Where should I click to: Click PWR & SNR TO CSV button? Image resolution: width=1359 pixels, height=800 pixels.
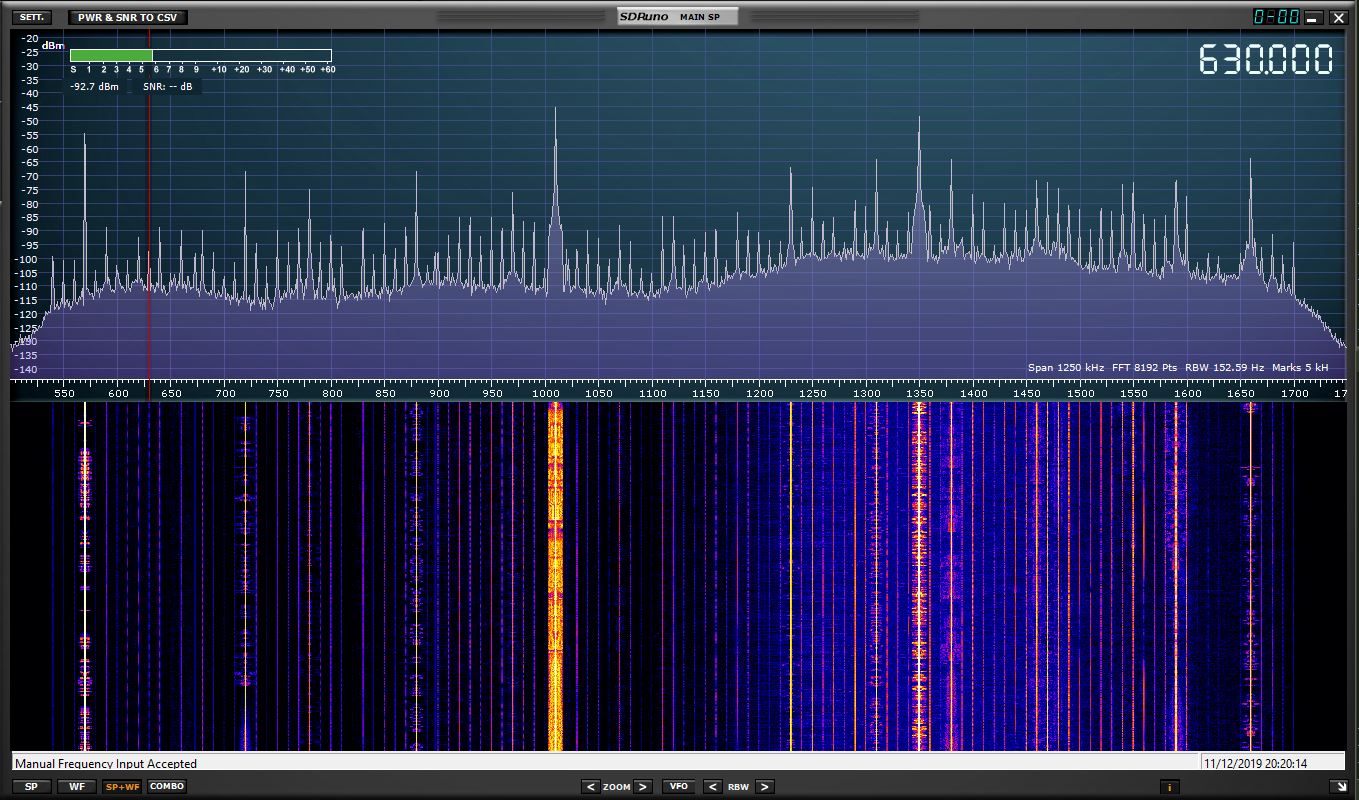coord(127,17)
